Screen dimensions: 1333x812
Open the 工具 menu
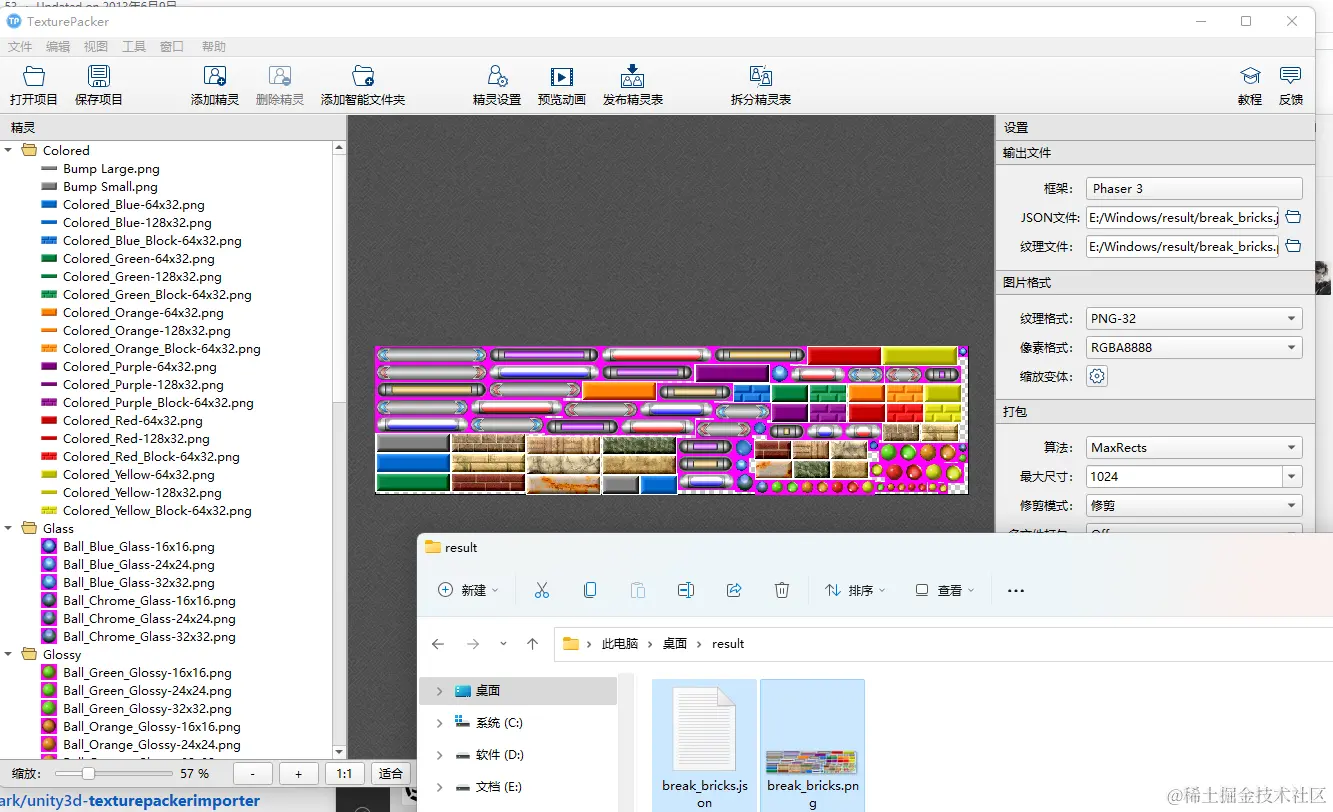point(134,47)
